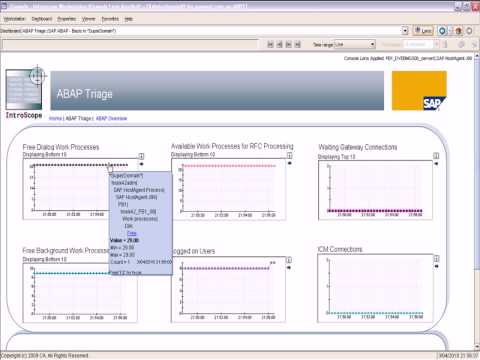Viewport: 480px width, 360px height.
Task: Jump forward one full time range
Action: click(298, 44)
